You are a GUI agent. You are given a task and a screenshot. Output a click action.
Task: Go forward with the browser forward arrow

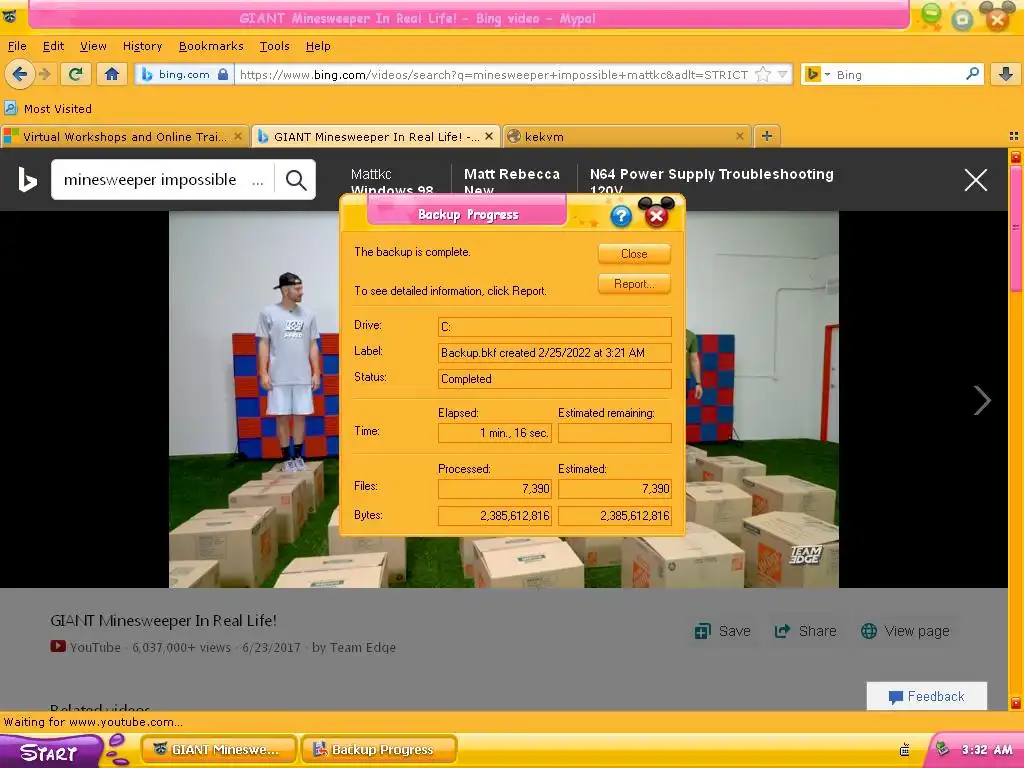[45, 74]
